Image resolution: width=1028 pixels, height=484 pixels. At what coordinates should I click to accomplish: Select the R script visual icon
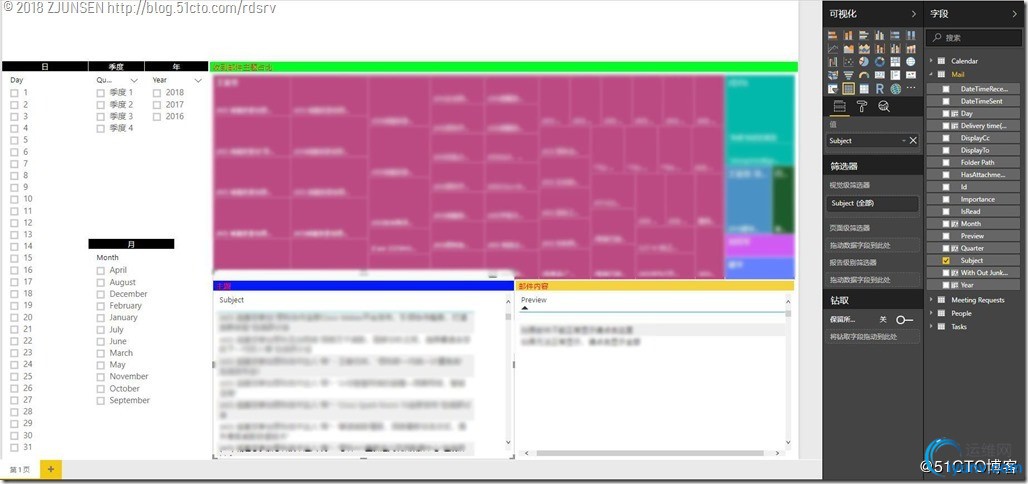coord(880,88)
